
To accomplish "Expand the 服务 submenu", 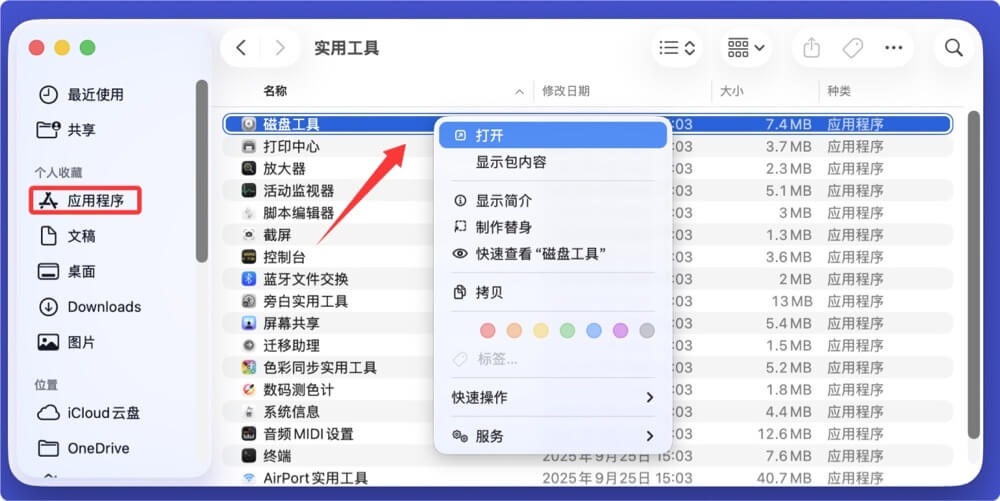I will [x=553, y=436].
